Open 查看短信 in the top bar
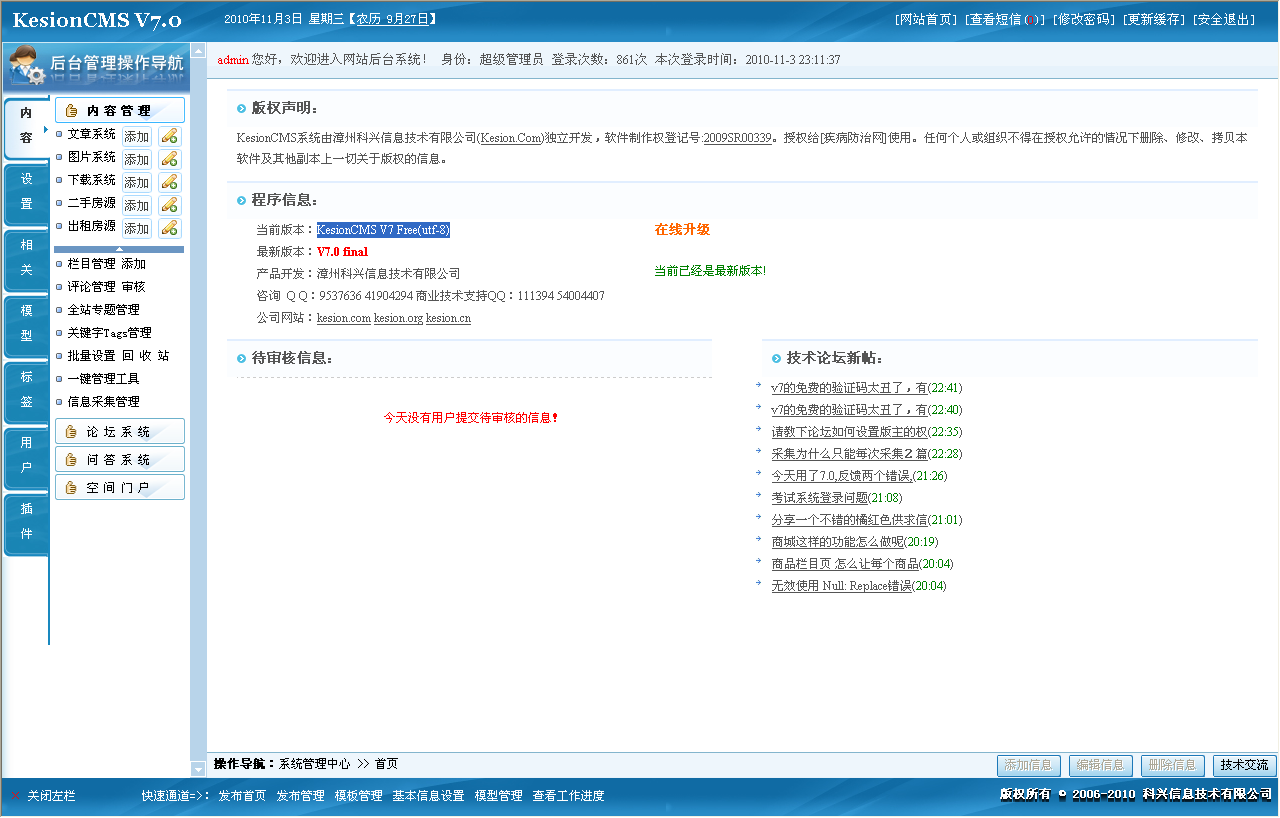 pyautogui.click(x=1004, y=20)
